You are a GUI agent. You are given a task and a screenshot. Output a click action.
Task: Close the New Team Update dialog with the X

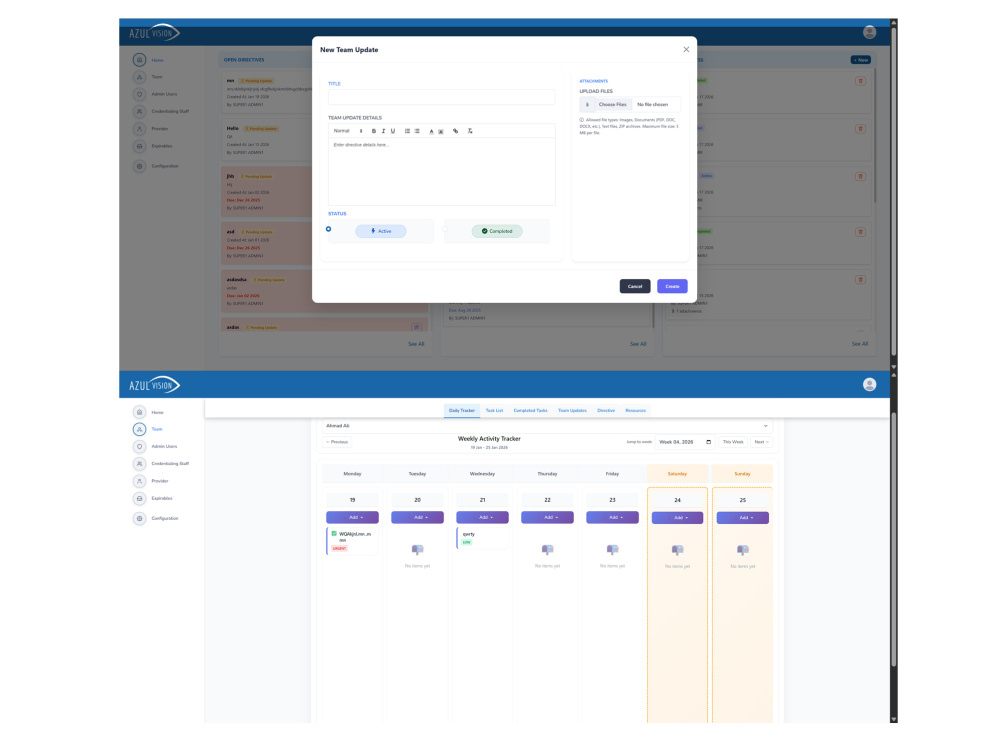[x=686, y=49]
